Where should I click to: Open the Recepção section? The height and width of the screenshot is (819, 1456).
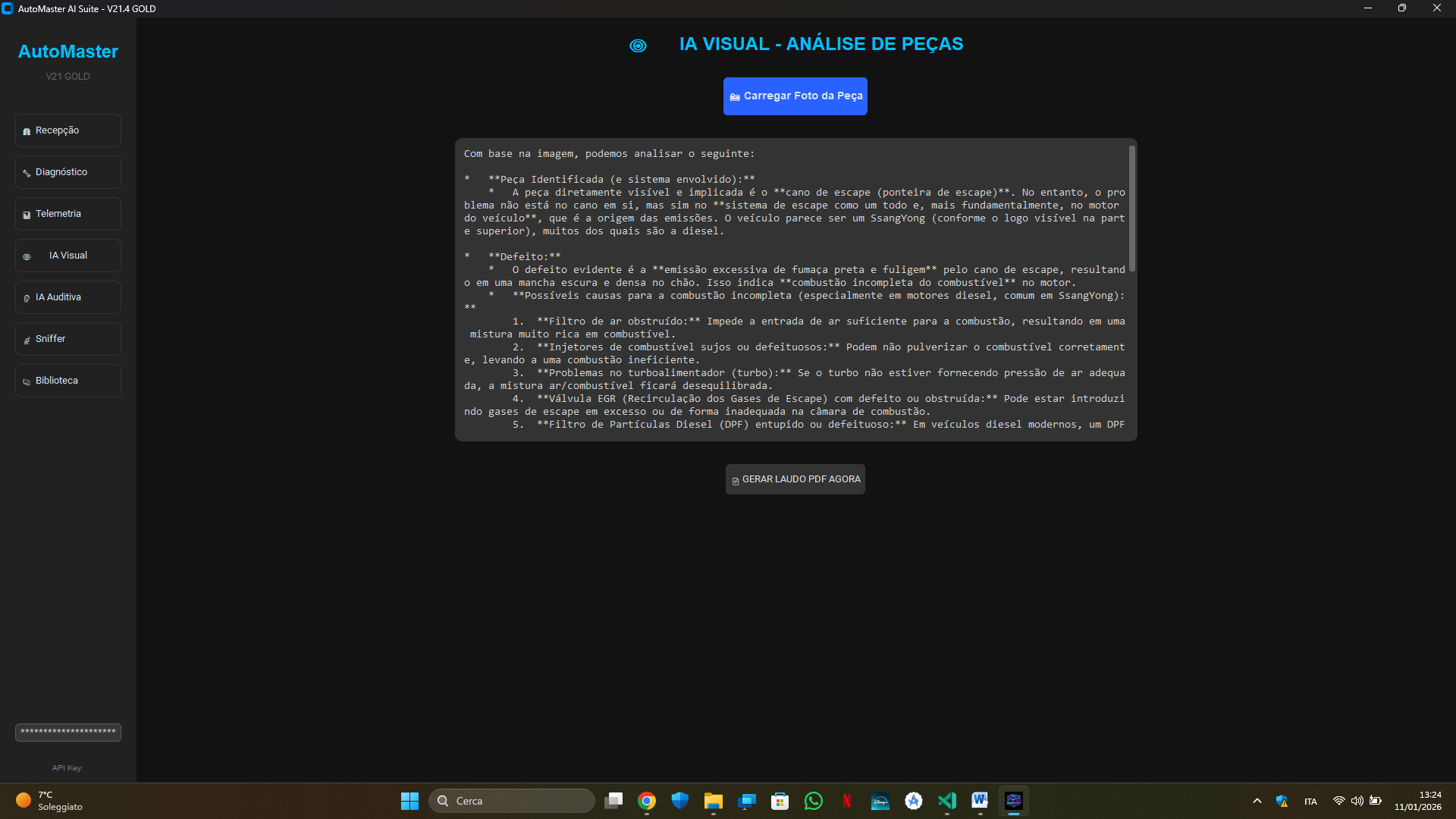tap(68, 130)
